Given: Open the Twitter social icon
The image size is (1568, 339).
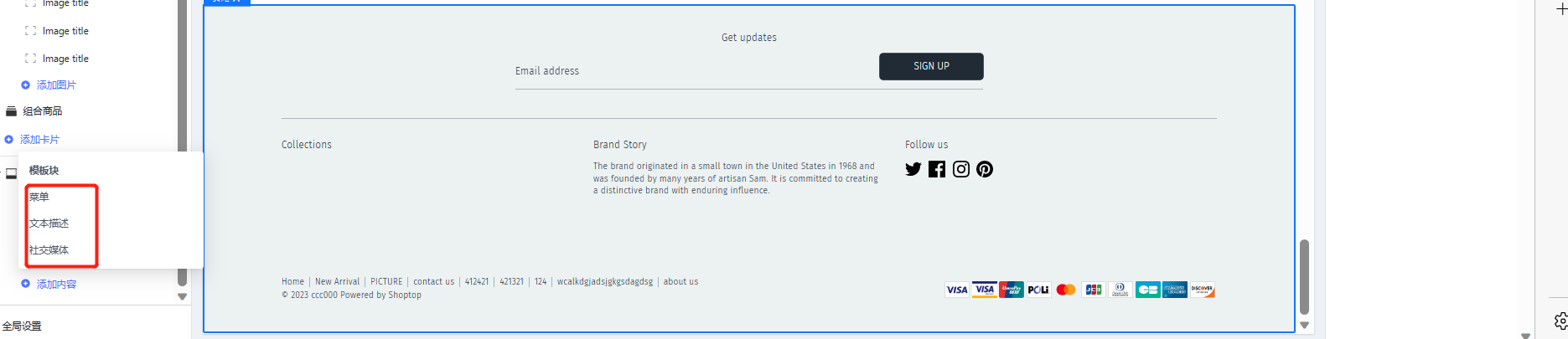Looking at the screenshot, I should (x=913, y=169).
